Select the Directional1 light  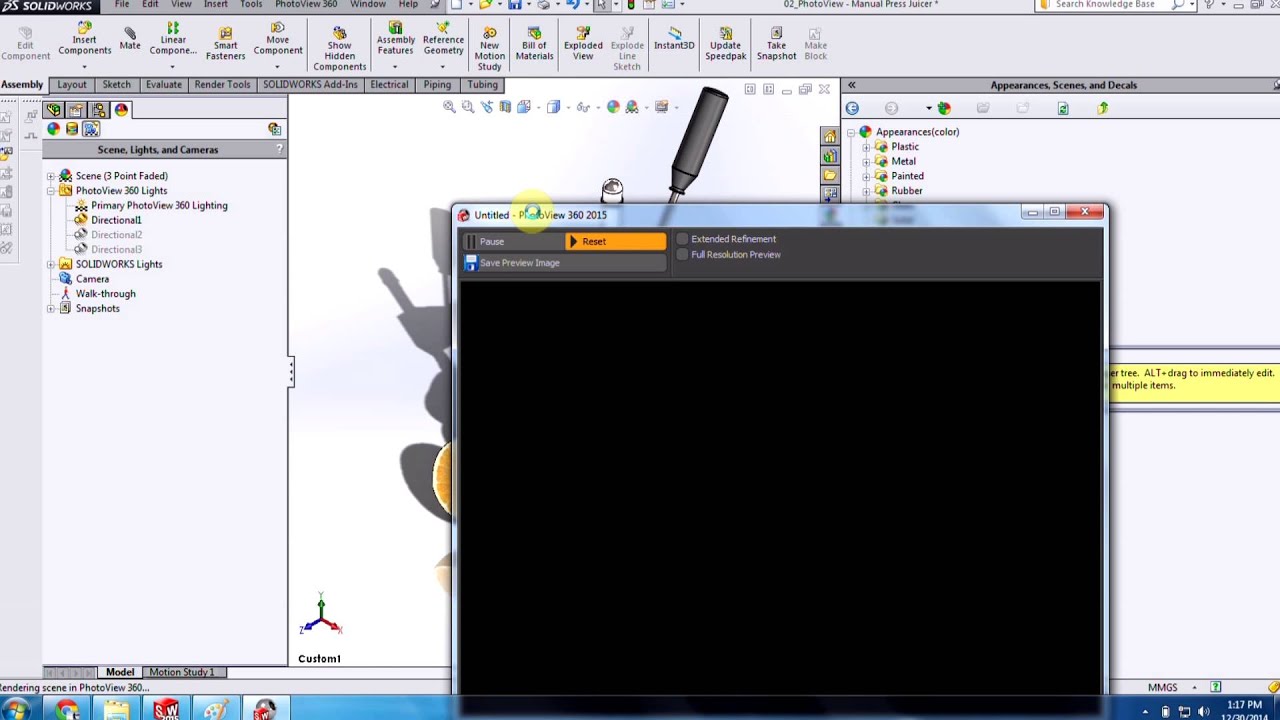(x=116, y=220)
